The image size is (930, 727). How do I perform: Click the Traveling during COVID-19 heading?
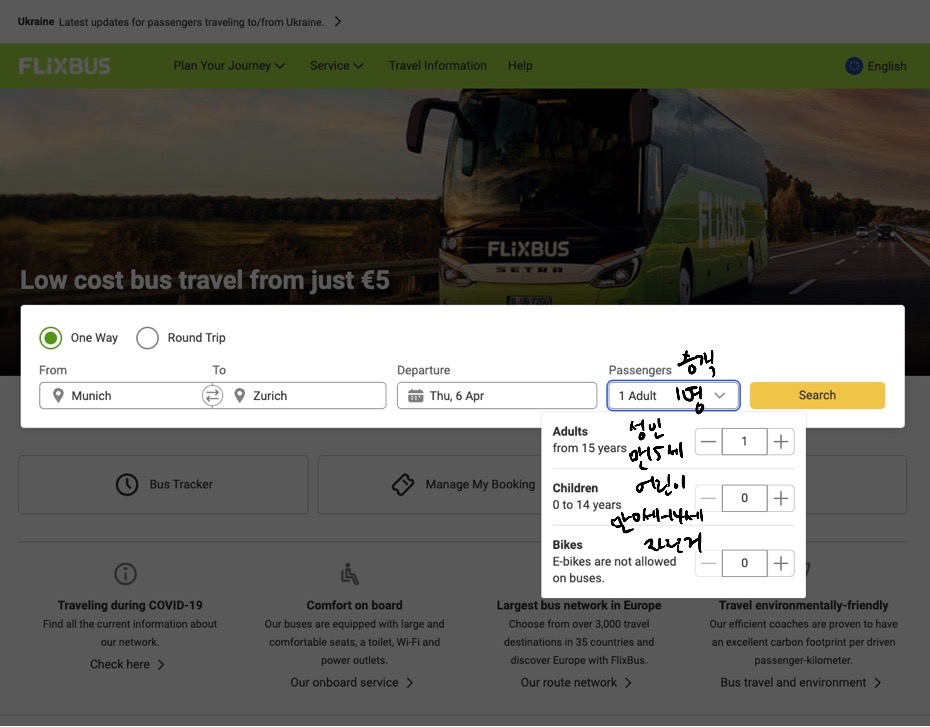130,605
